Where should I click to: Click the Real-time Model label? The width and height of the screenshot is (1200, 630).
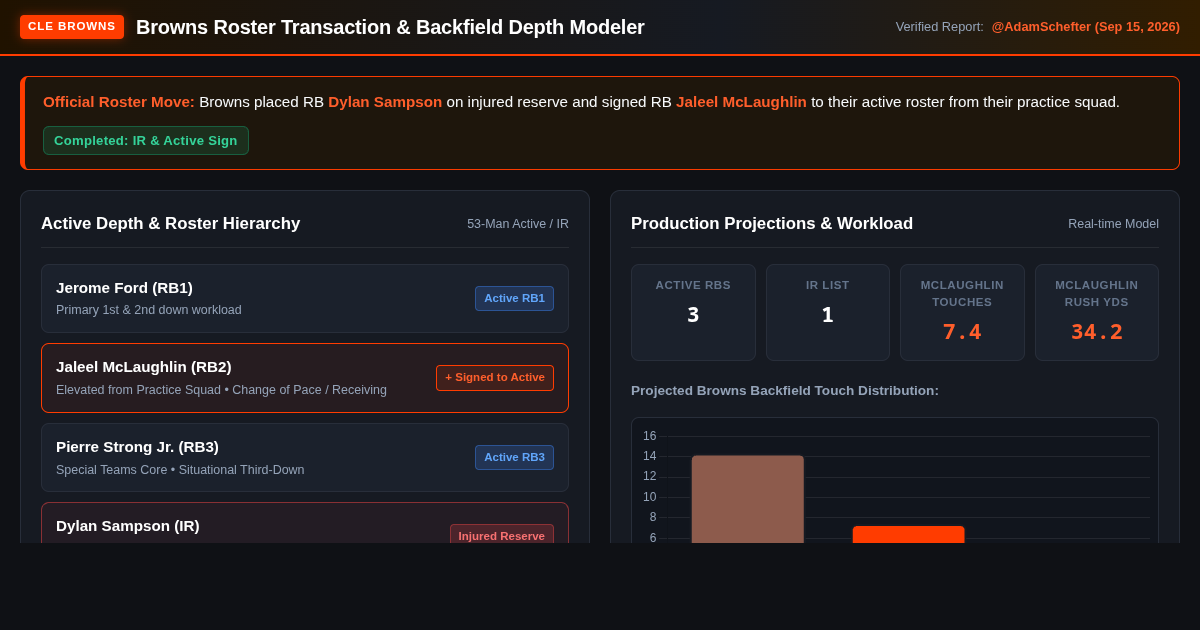[x=1113, y=224]
